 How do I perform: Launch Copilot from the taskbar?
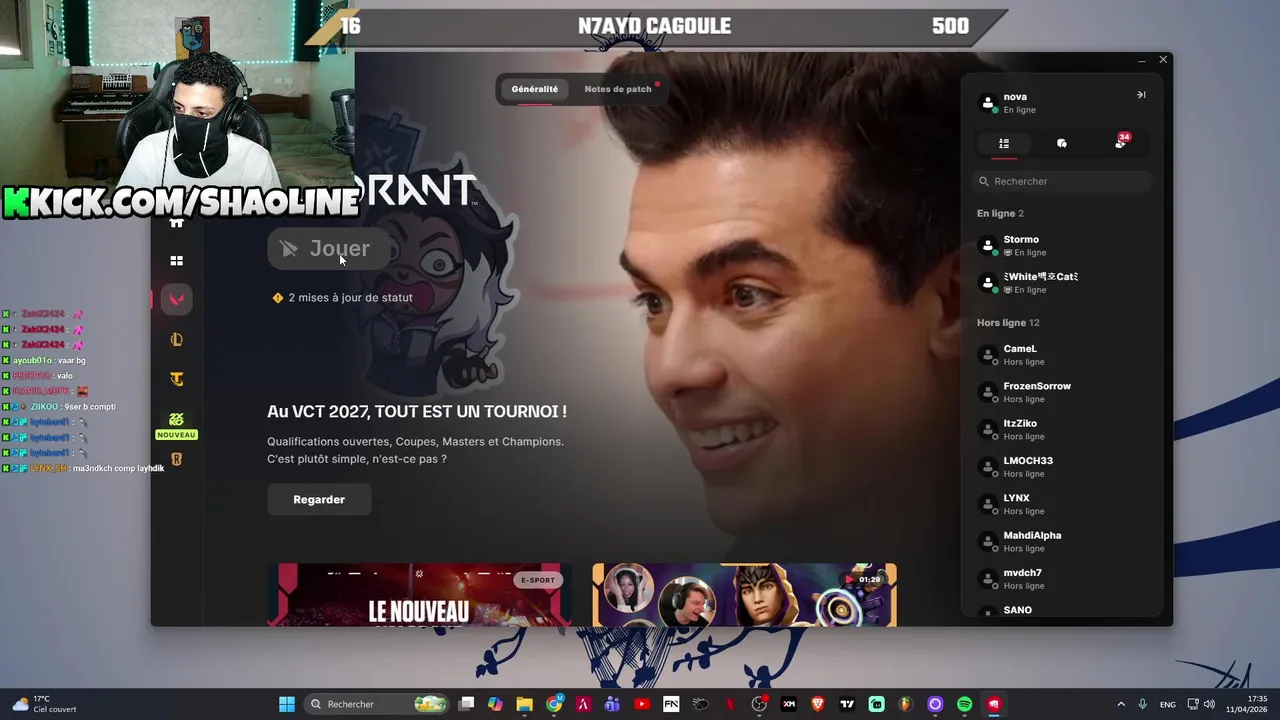tap(495, 704)
